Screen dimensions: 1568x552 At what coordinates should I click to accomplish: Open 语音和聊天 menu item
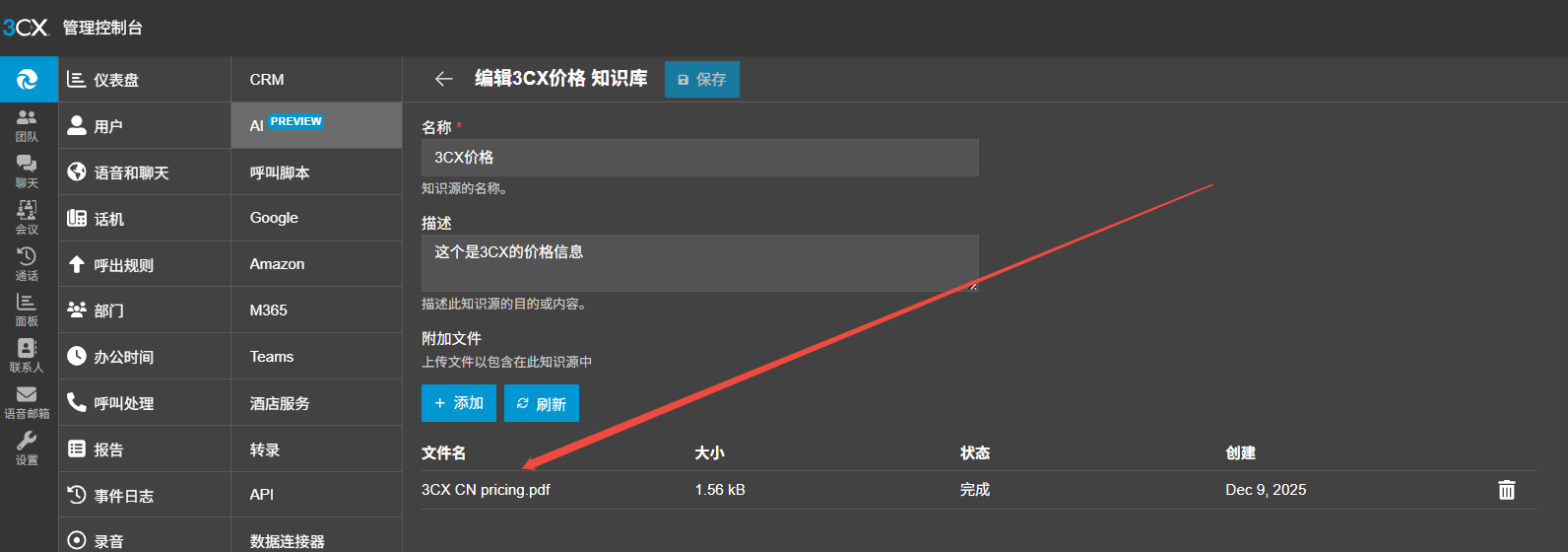point(145,172)
